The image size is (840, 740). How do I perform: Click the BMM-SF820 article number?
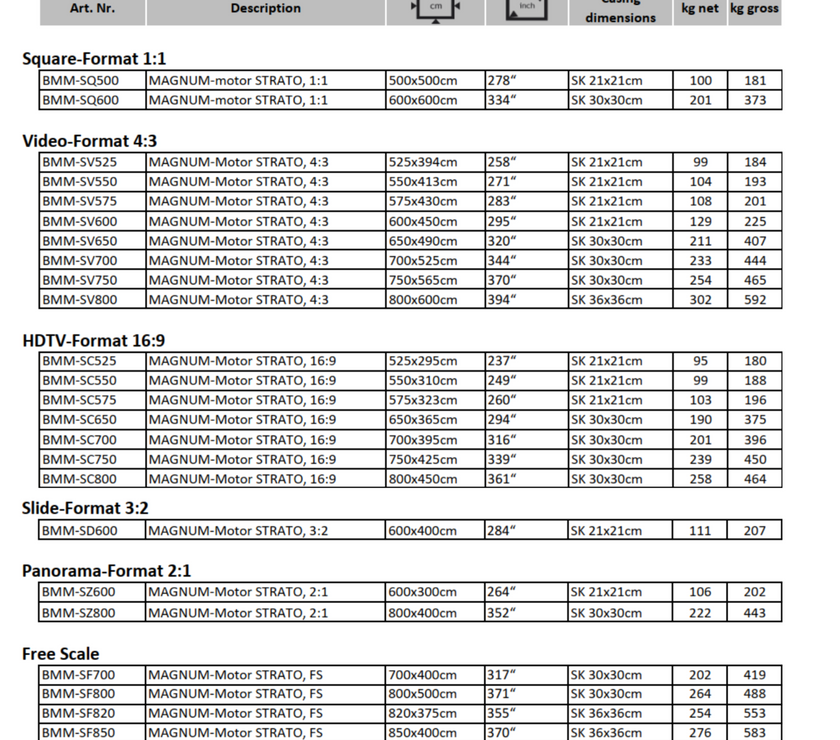coord(80,713)
